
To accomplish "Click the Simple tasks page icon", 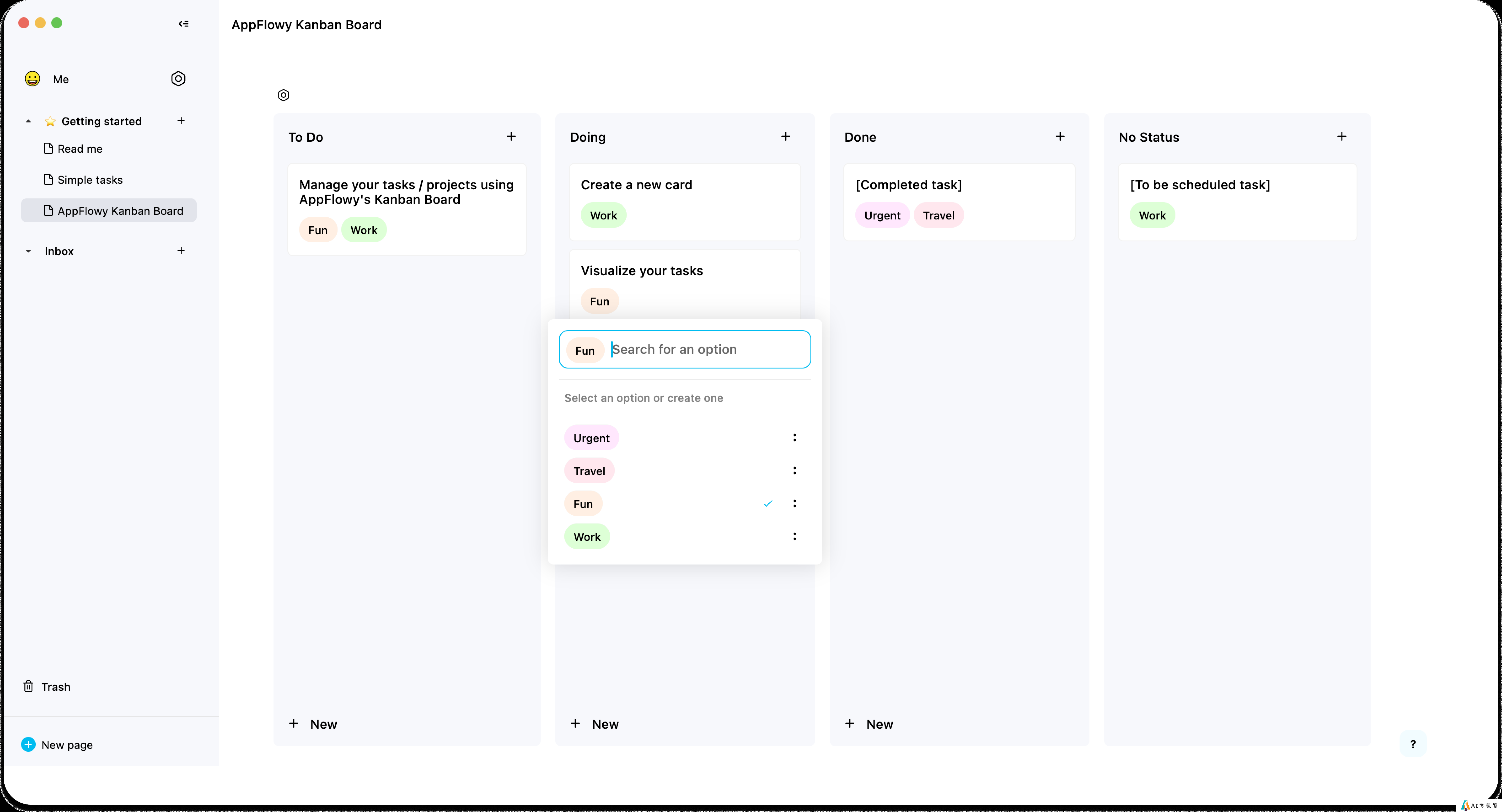I will coord(48,179).
